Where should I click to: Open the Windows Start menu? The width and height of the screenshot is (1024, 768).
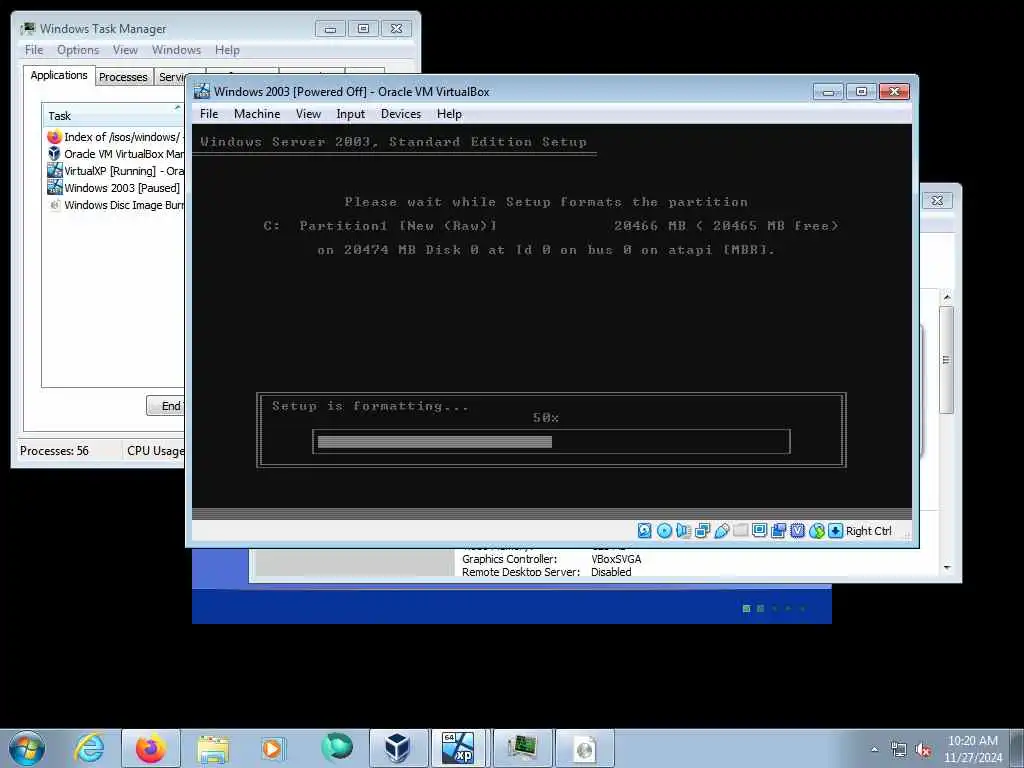point(27,748)
